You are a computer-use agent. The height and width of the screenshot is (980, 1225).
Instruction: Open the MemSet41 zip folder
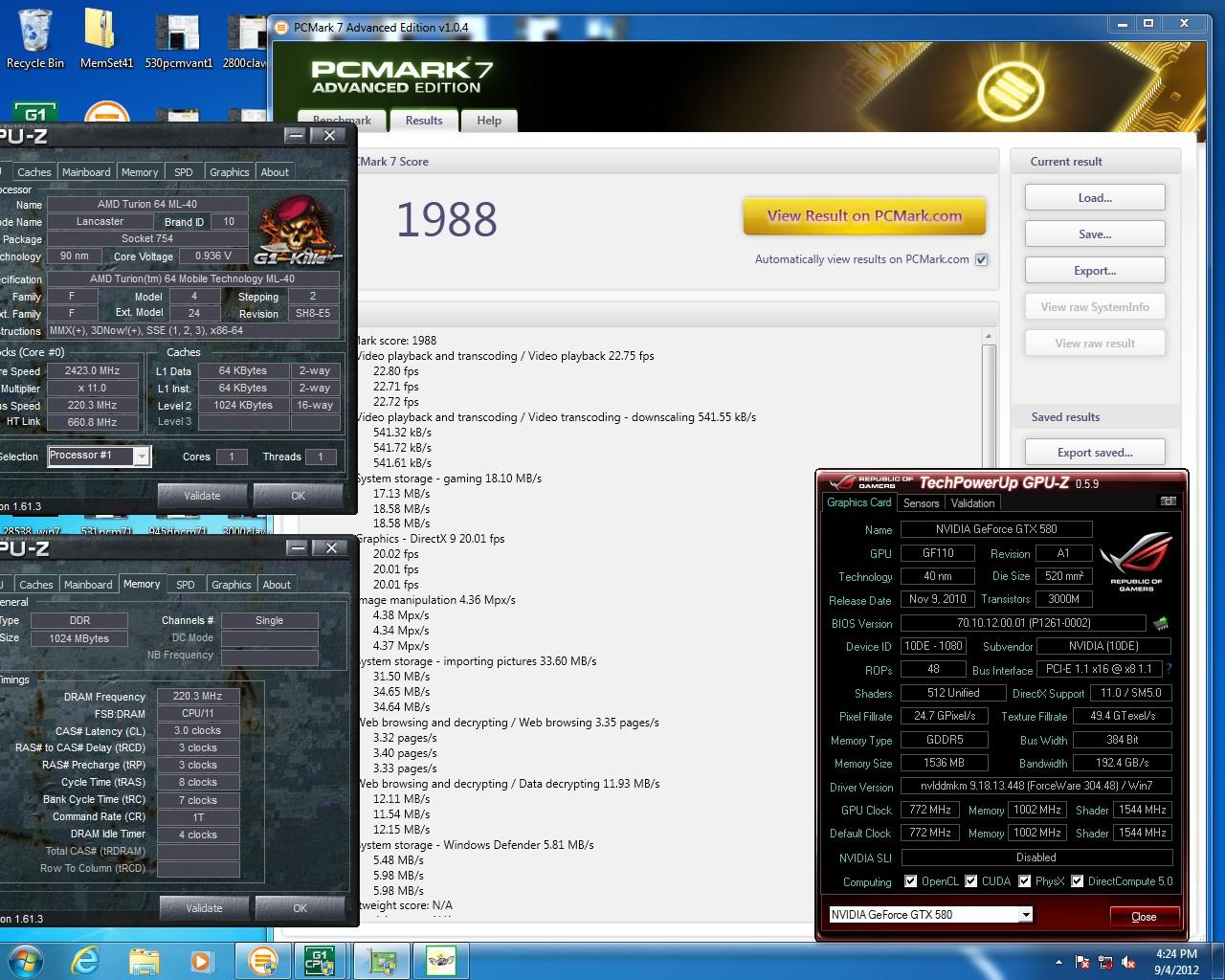(106, 38)
